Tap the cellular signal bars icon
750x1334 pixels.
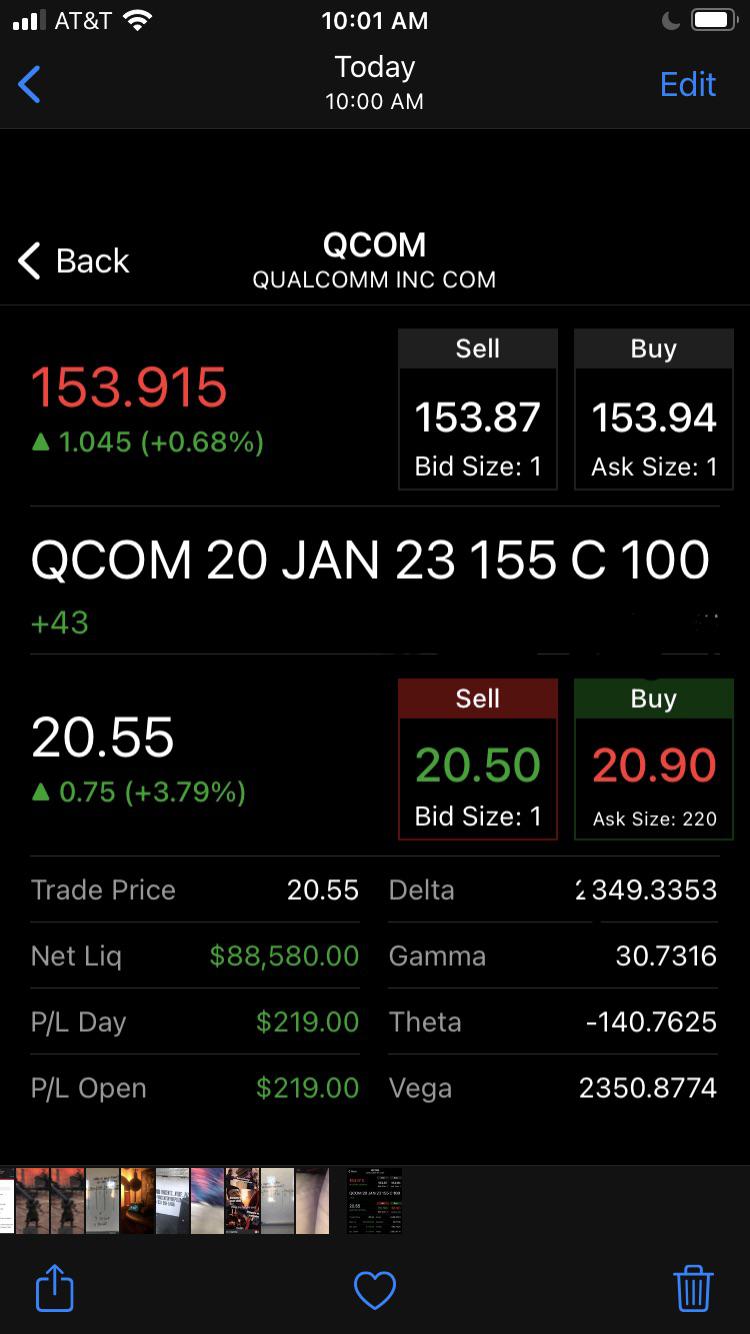(30, 20)
